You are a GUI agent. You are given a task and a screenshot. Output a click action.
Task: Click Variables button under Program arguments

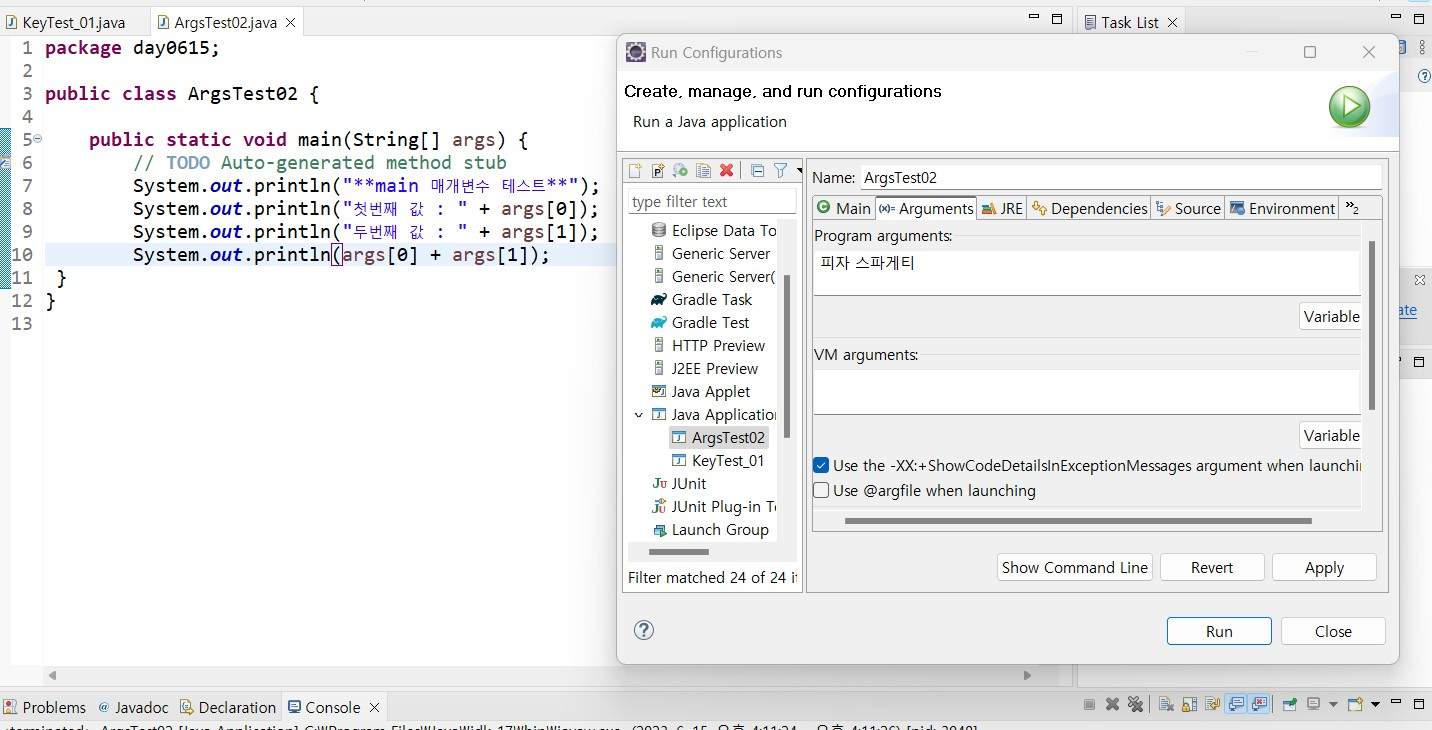click(x=1330, y=316)
